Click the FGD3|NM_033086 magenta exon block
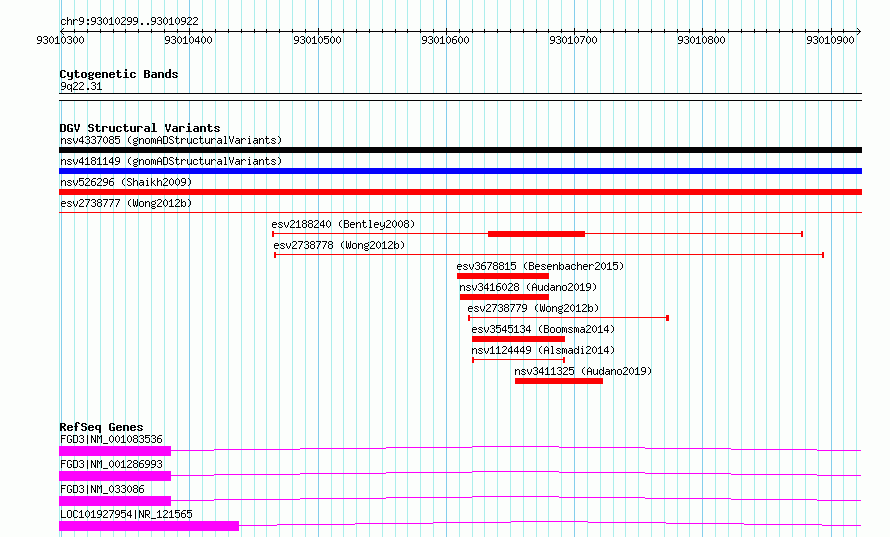This screenshot has width=890, height=537. click(115, 501)
